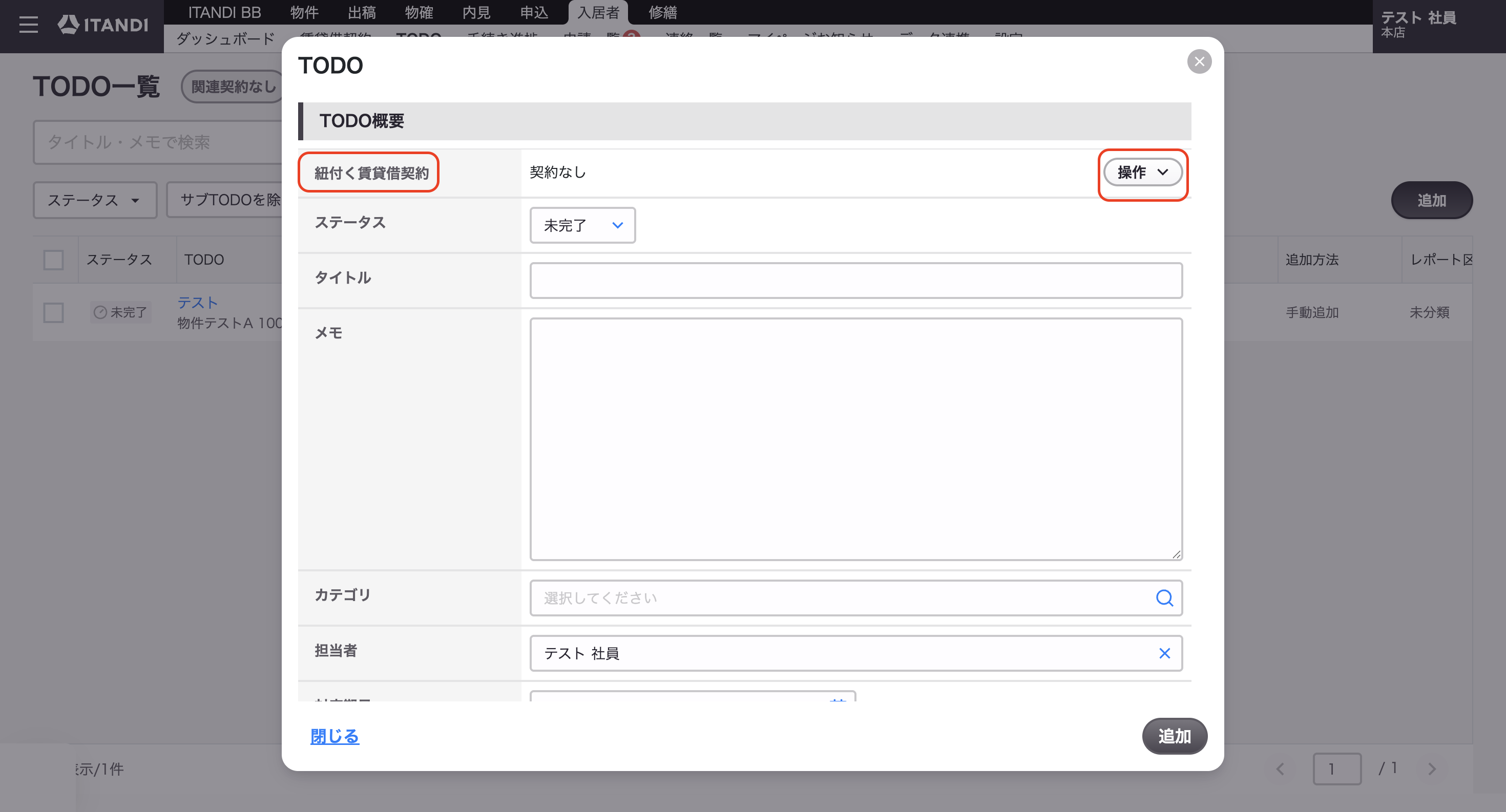
Task: Check the テスト row checkbox
Action: coord(53,312)
